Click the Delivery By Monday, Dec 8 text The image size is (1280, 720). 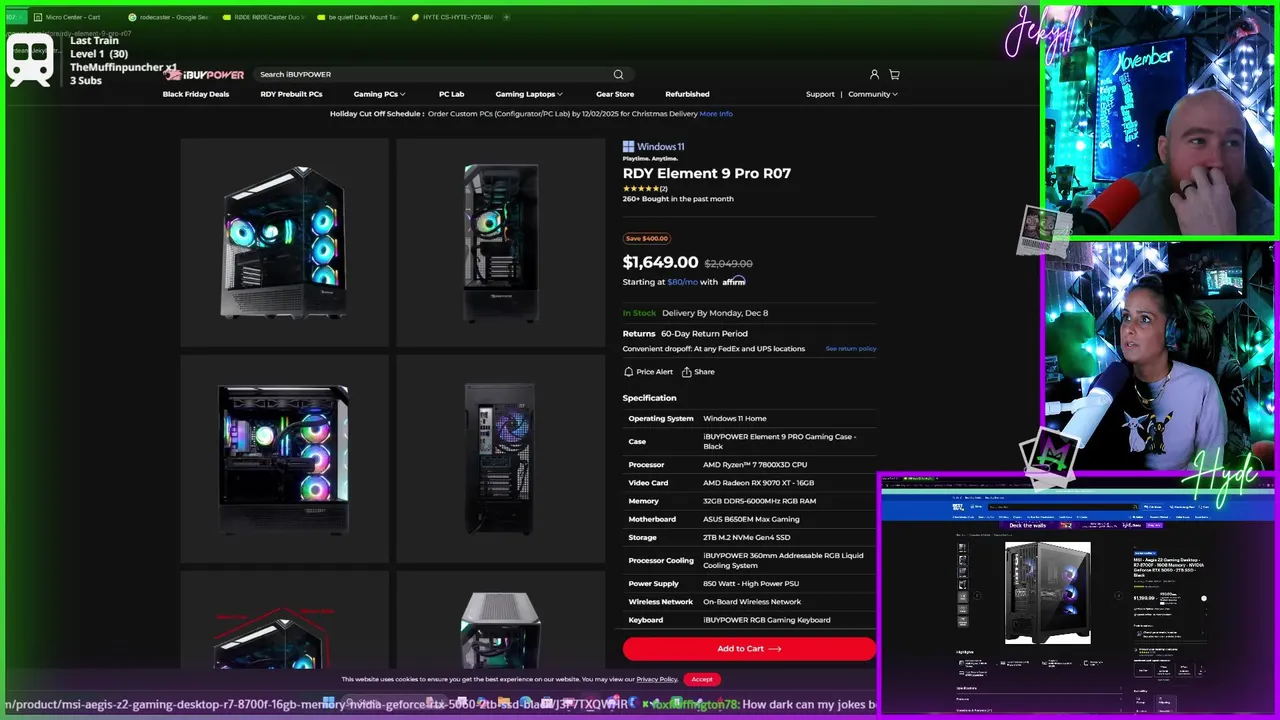click(x=715, y=313)
